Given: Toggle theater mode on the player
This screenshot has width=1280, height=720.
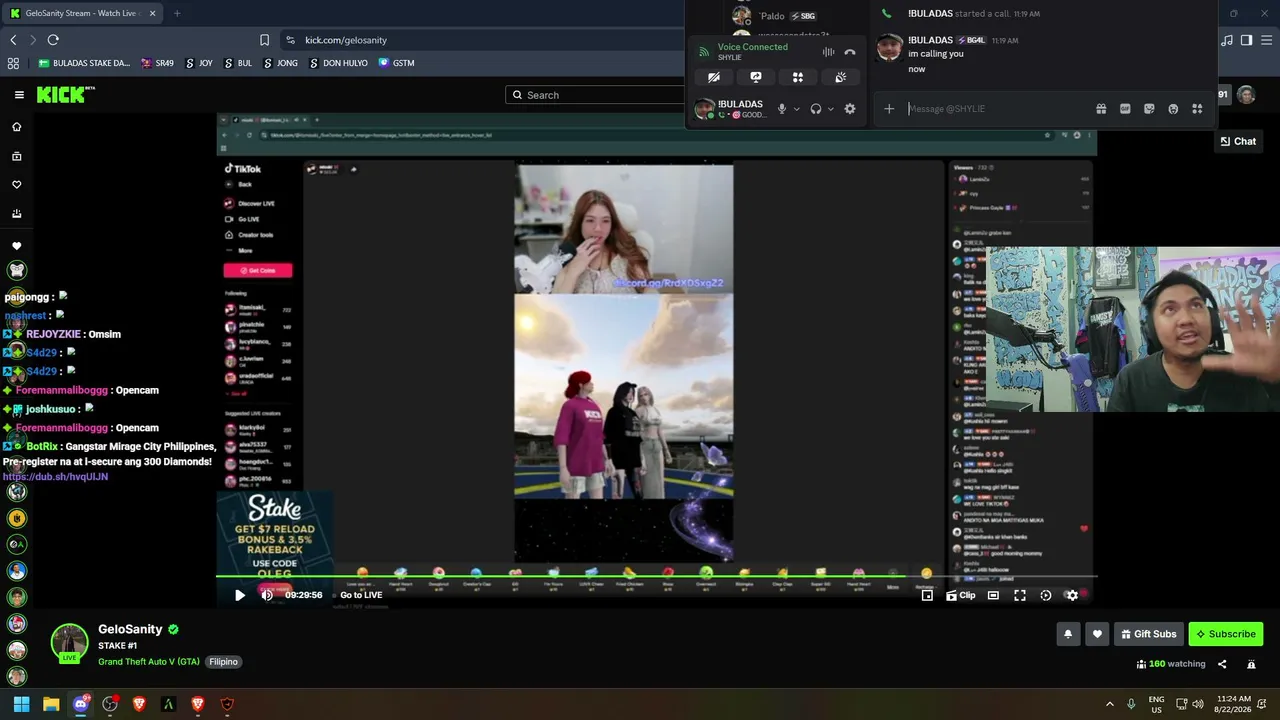Looking at the screenshot, I should (x=993, y=595).
